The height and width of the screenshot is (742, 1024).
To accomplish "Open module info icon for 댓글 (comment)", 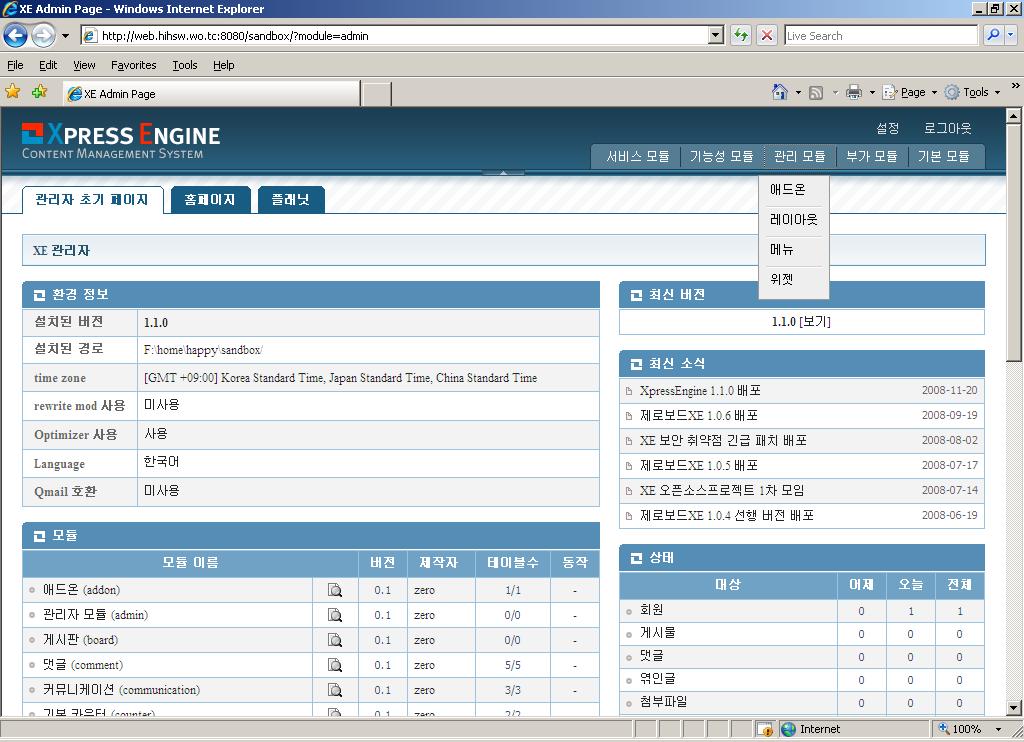I will point(335,665).
